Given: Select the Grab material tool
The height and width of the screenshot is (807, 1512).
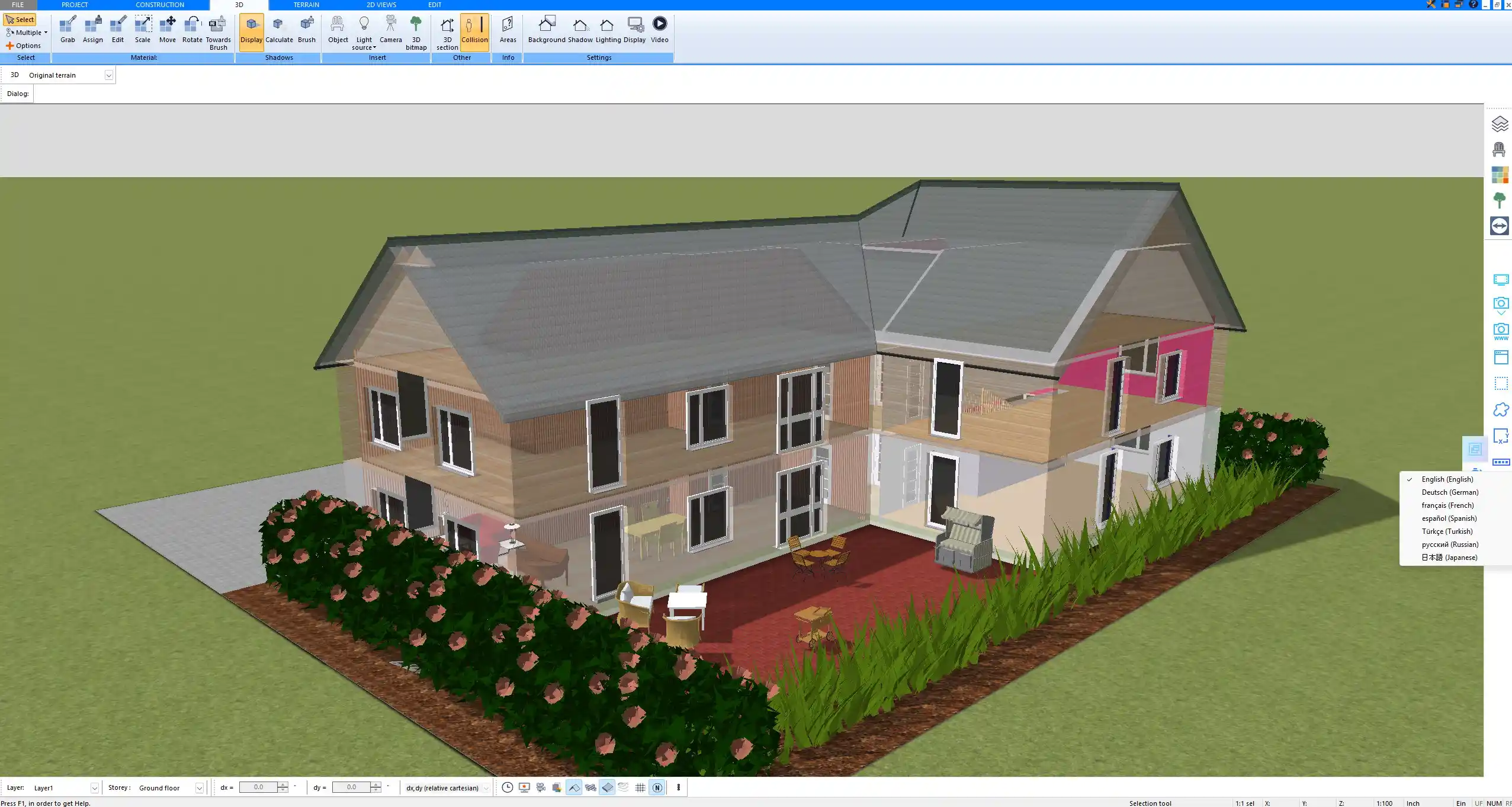Looking at the screenshot, I should (68, 30).
